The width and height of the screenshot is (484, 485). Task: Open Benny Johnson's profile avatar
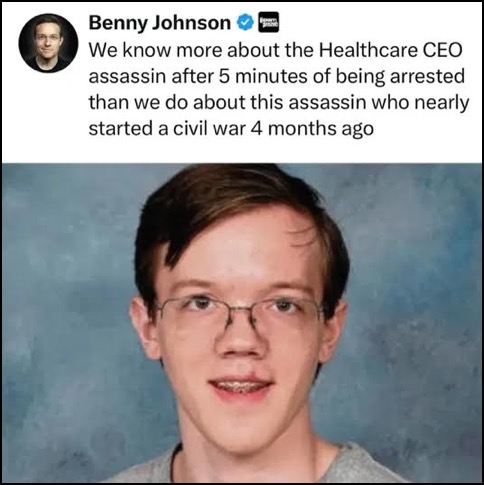coord(48,43)
